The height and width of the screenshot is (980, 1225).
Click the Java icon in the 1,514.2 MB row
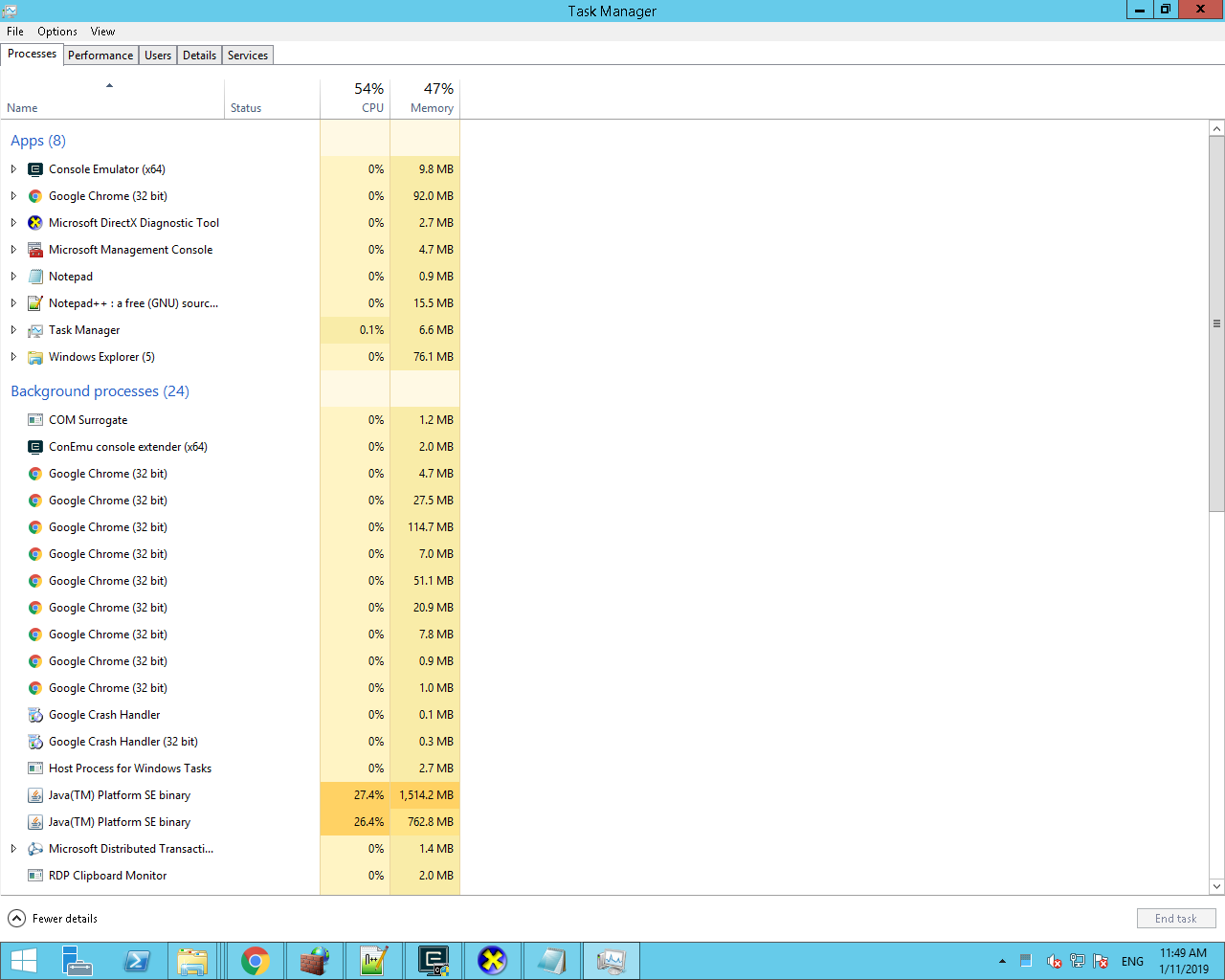point(35,795)
